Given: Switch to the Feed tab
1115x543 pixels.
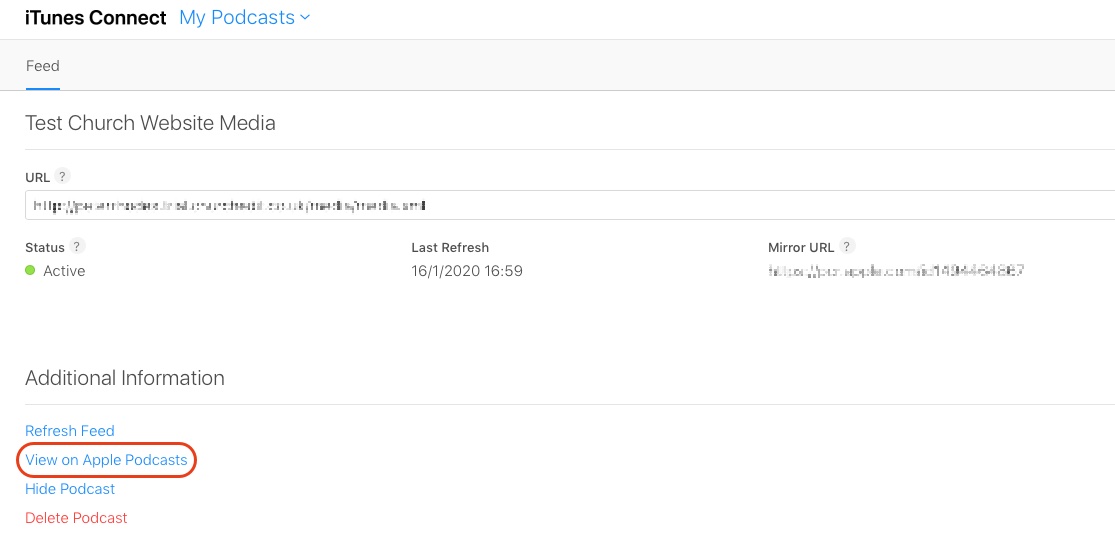Looking at the screenshot, I should pyautogui.click(x=43, y=66).
